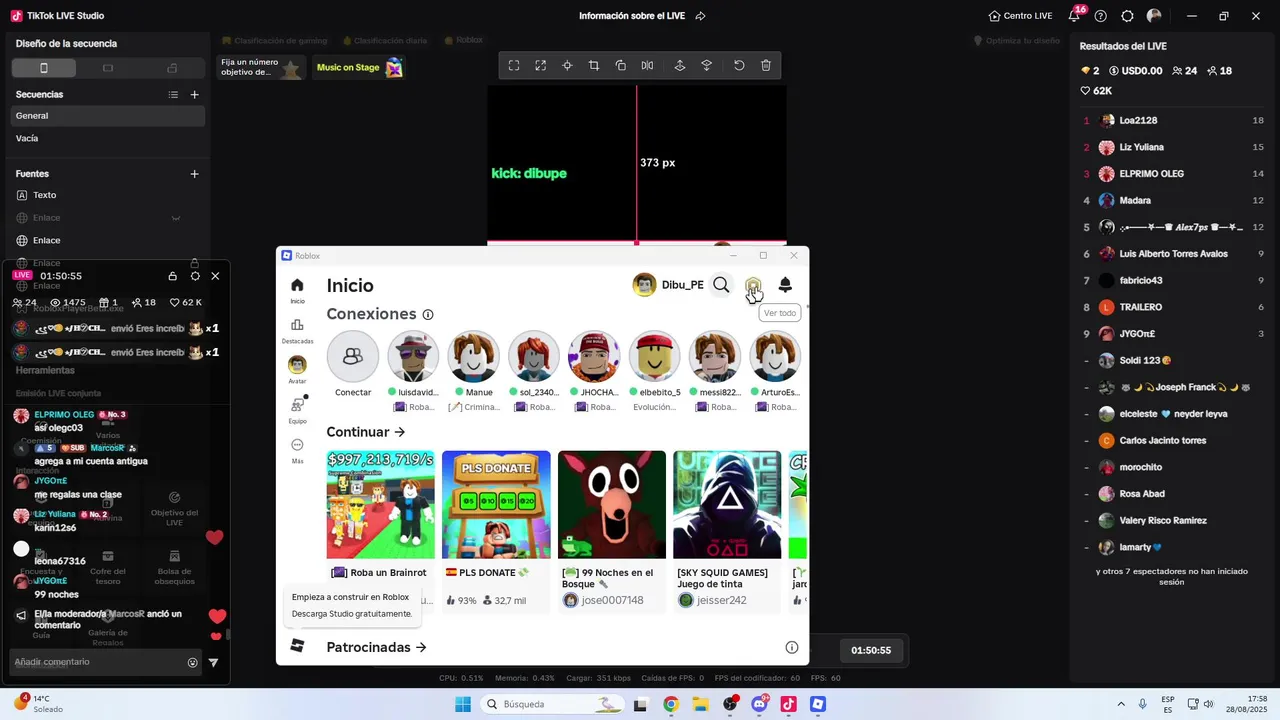Open the scene list options next to Secuencias

coord(173,95)
